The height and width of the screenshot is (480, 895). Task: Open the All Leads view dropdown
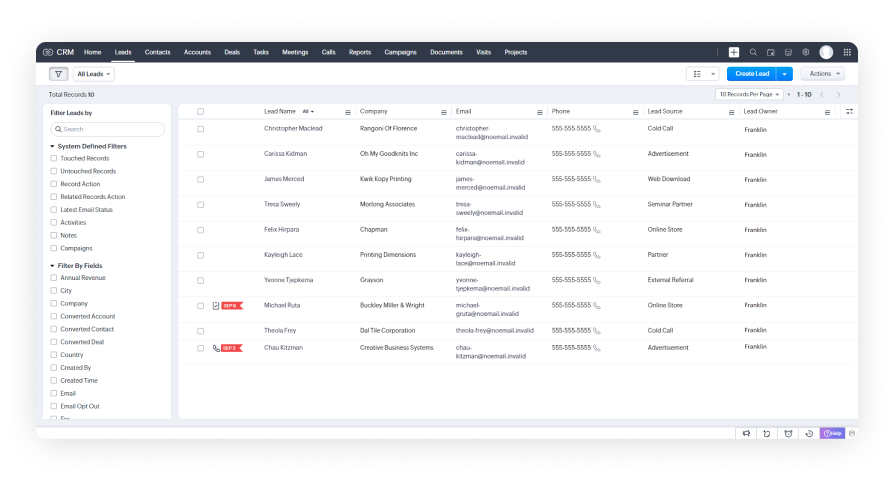pyautogui.click(x=94, y=74)
